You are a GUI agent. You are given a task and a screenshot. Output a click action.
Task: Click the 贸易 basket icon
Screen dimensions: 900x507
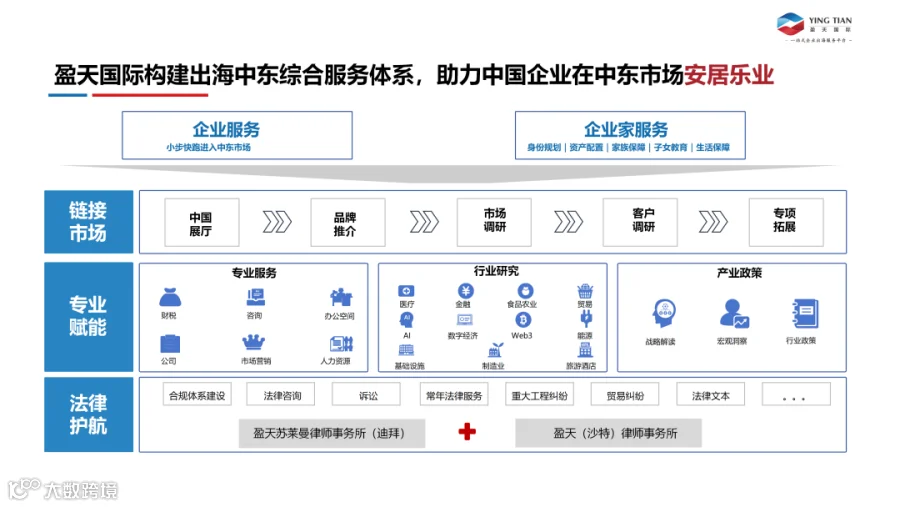[585, 291]
